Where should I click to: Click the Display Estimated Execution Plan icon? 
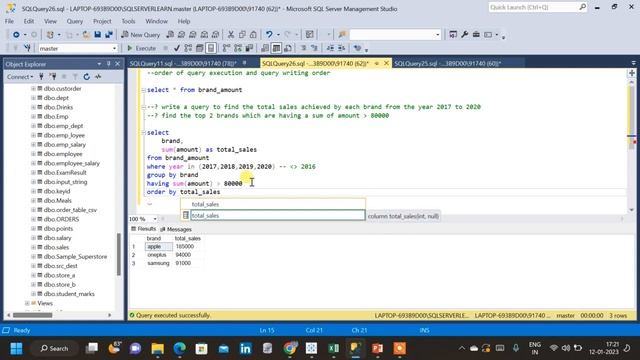pyautogui.click(x=188, y=48)
